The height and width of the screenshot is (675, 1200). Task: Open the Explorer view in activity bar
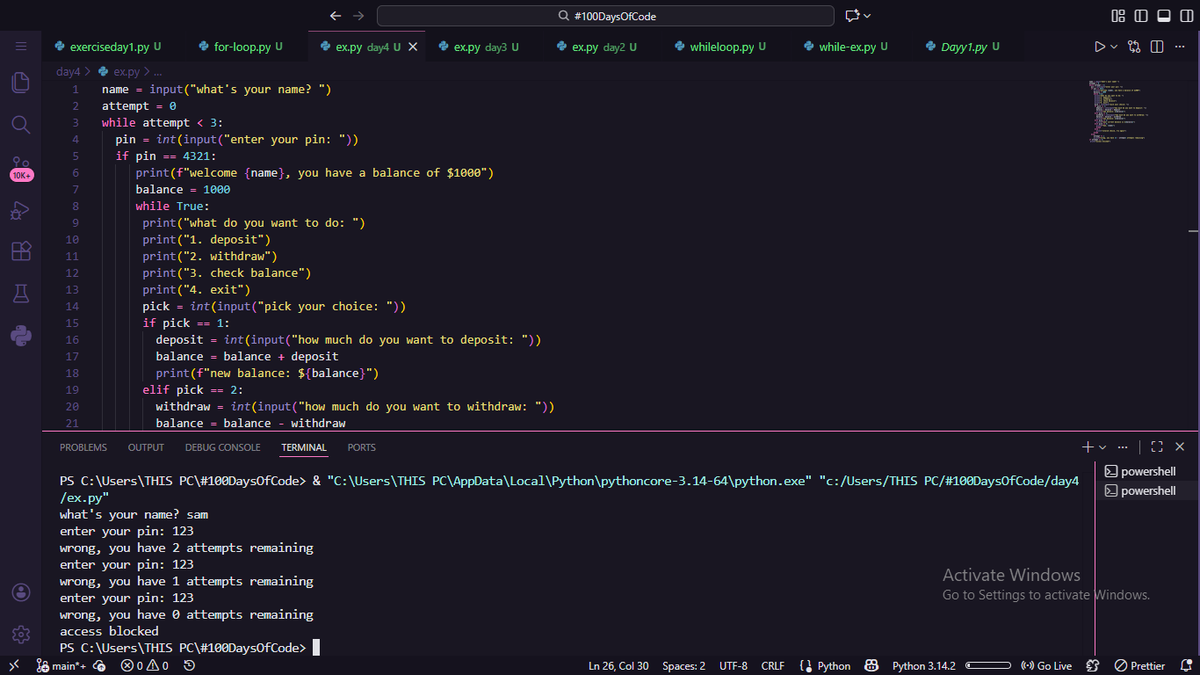pos(19,82)
